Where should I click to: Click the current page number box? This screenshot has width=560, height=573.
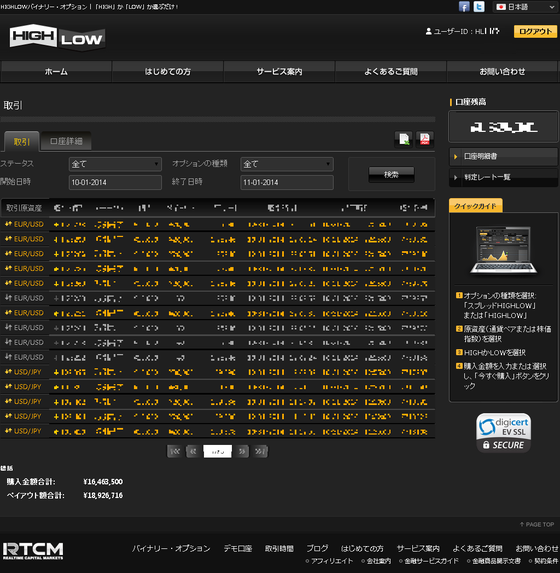pyautogui.click(x=217, y=452)
